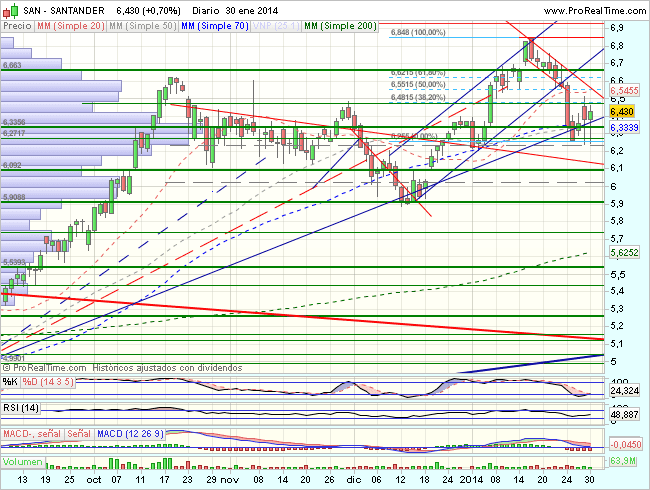Click the 2014 date axis label

471,480
